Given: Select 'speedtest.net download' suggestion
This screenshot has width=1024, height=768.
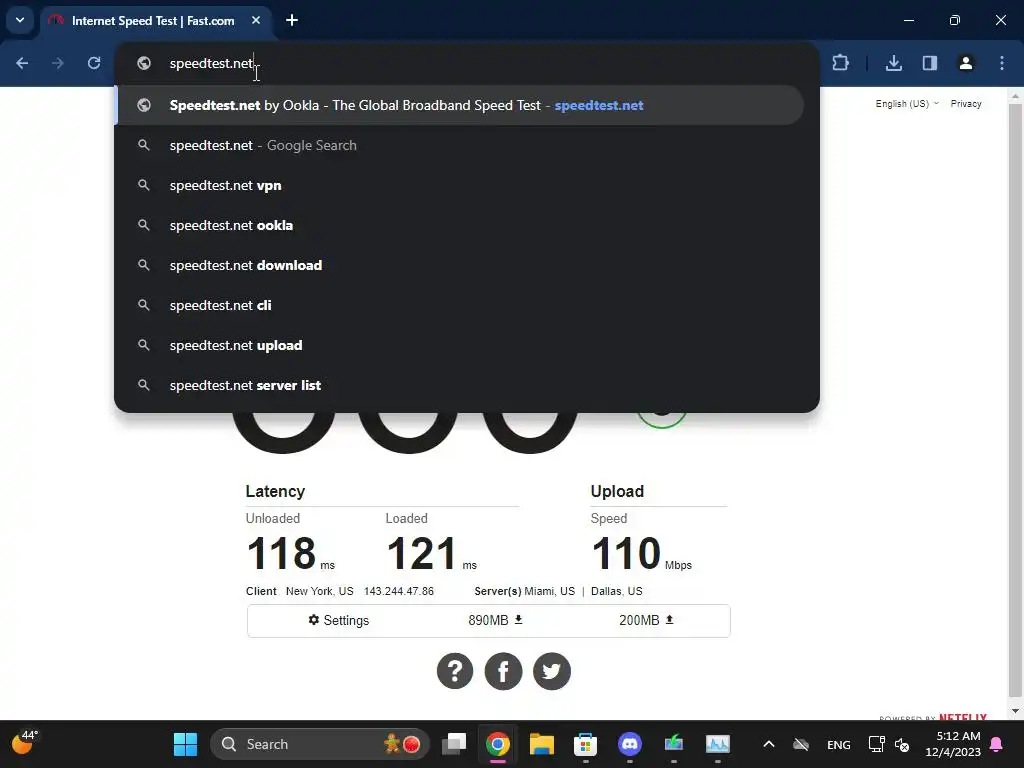Looking at the screenshot, I should click(459, 265).
